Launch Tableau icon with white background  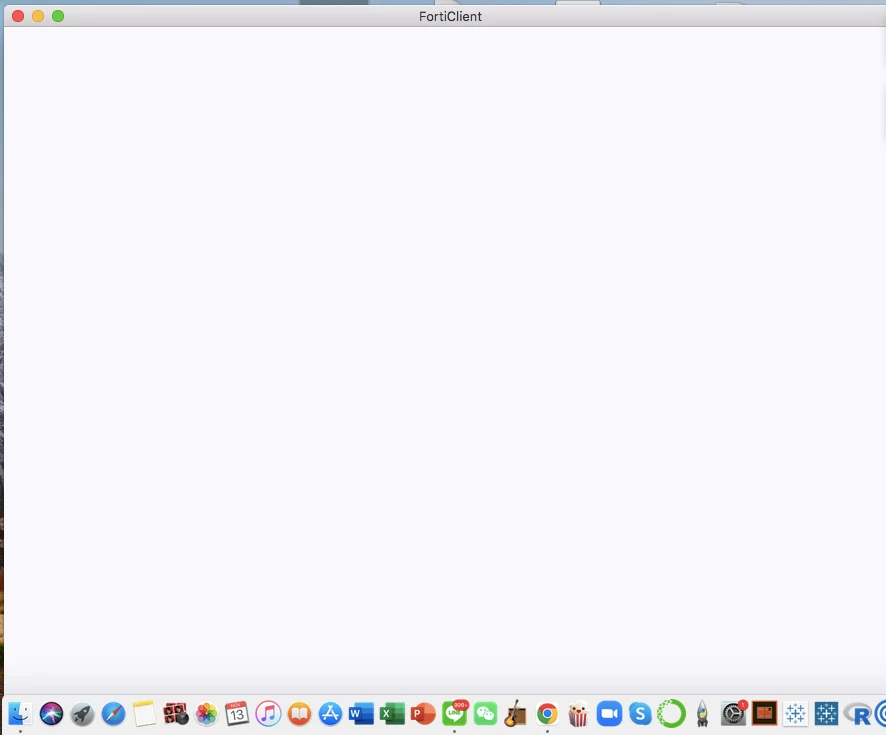796,714
